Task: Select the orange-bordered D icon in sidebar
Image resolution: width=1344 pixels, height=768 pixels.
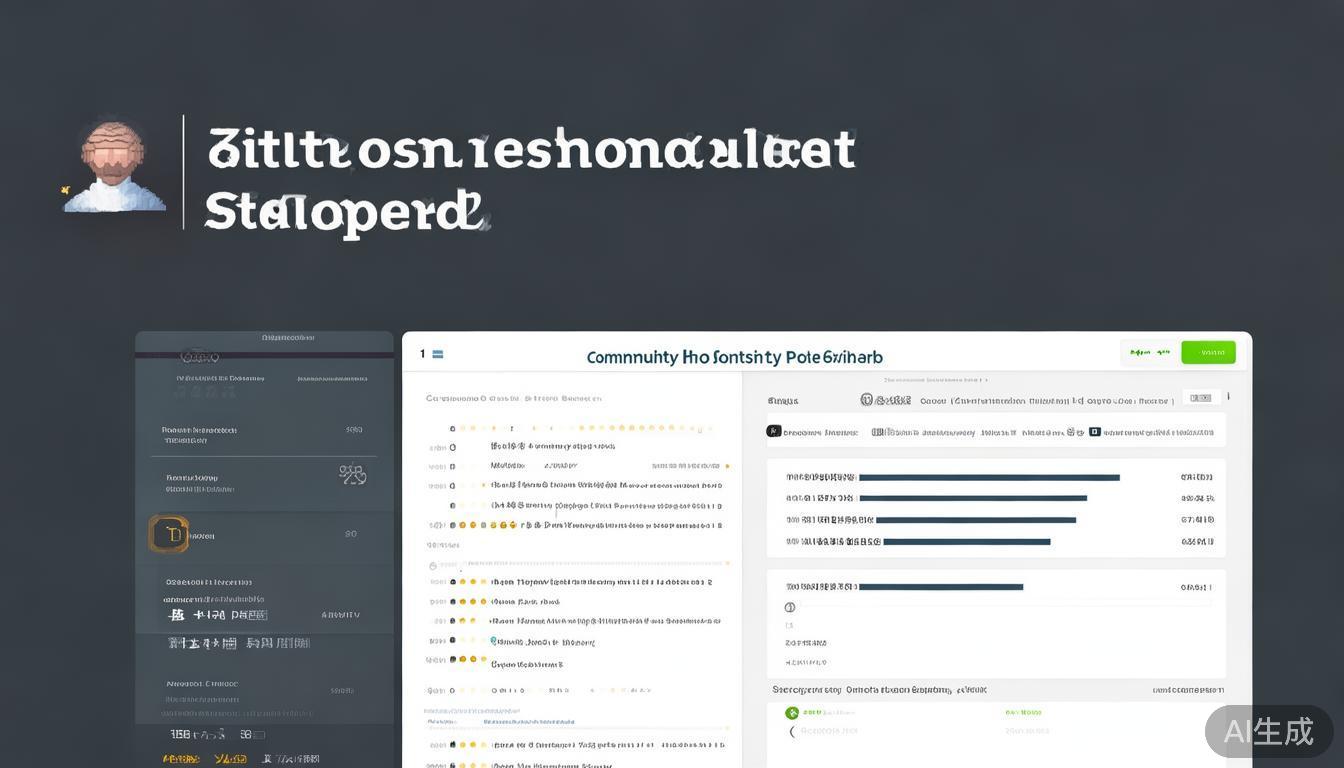Action: point(169,535)
